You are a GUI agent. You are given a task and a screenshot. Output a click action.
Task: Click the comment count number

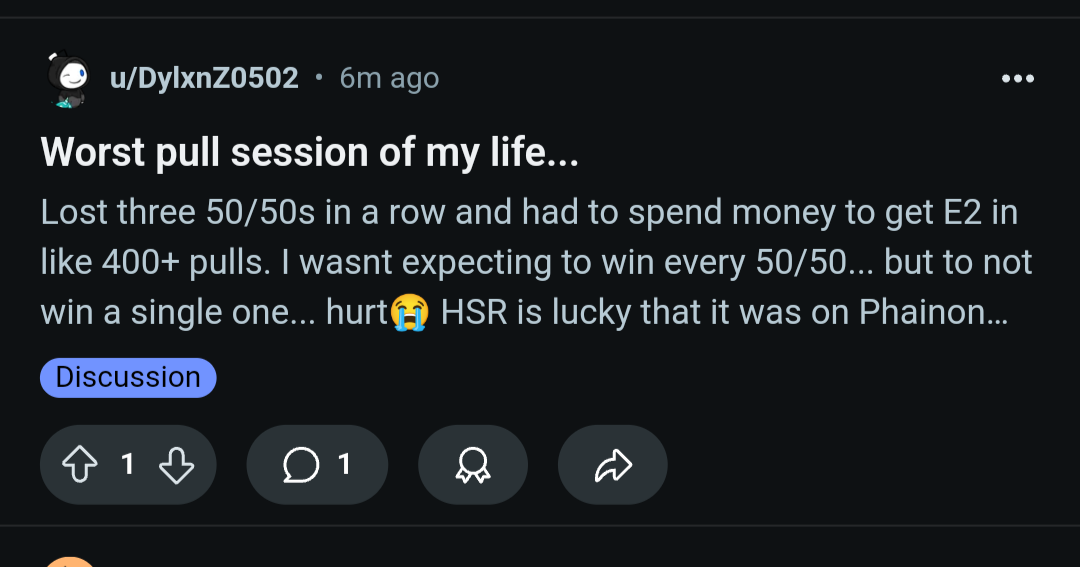pos(344,464)
